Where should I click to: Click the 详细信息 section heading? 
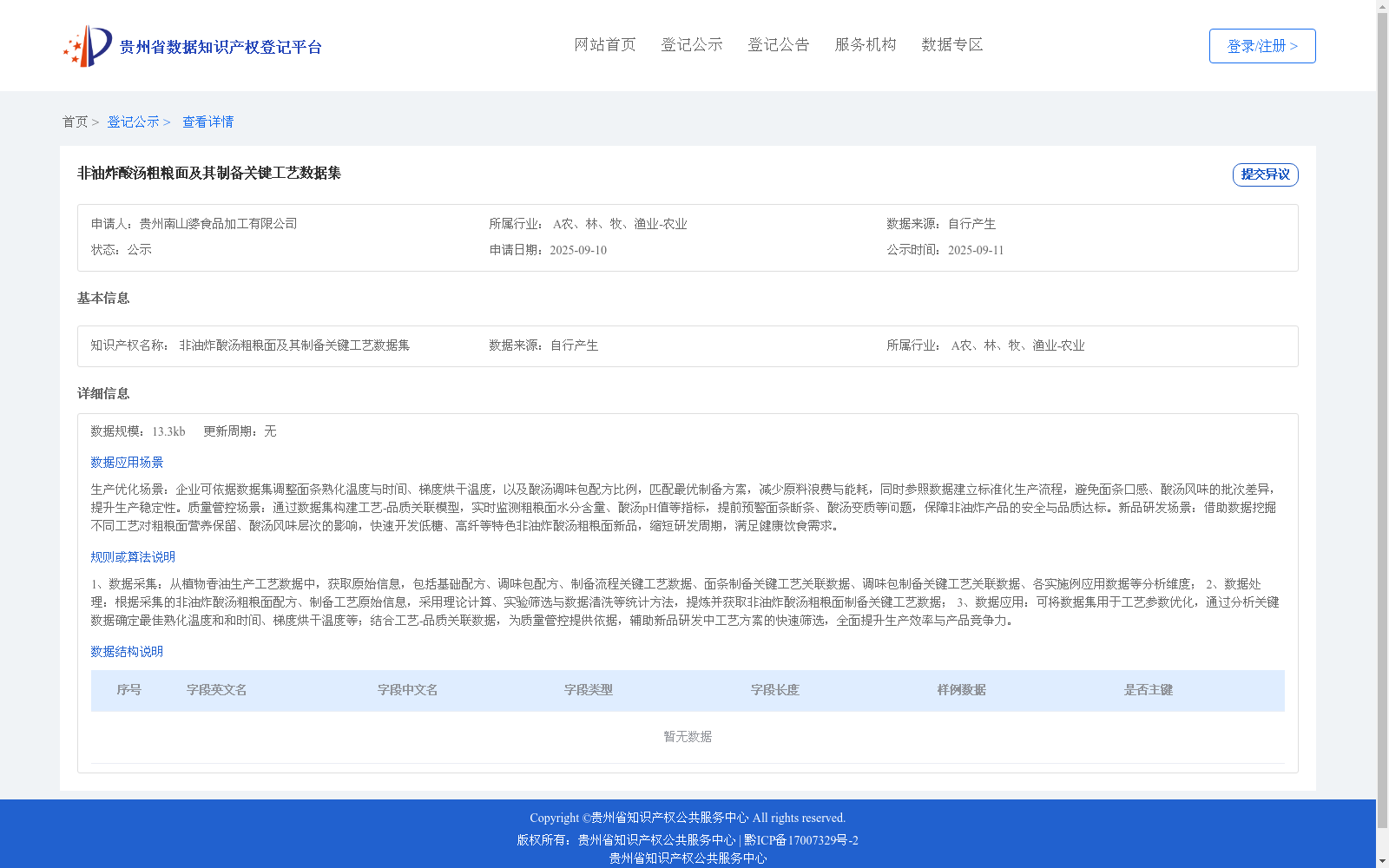103,394
